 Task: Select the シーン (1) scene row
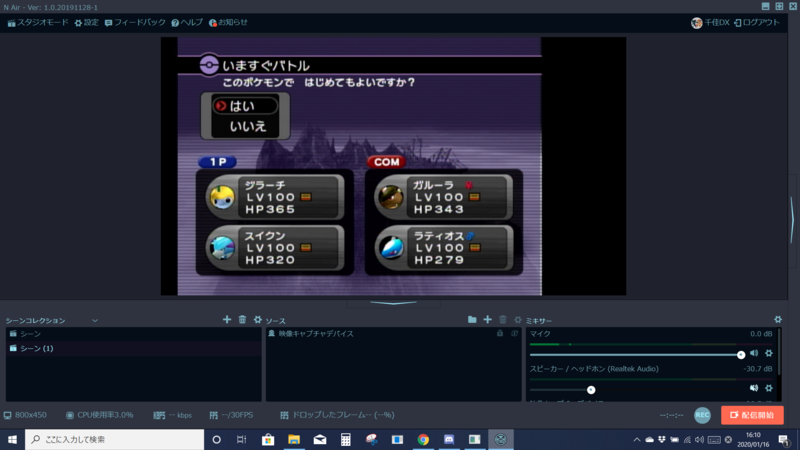134,348
